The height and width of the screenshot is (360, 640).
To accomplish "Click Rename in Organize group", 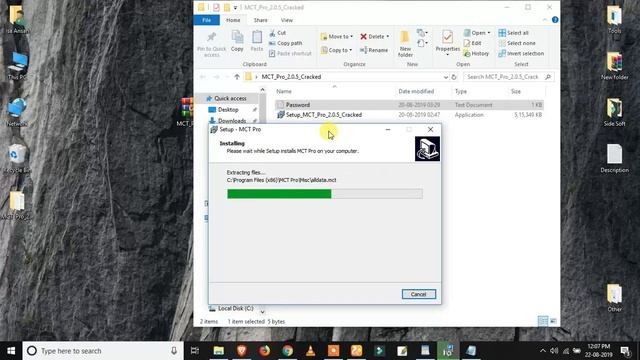I will click(x=374, y=50).
